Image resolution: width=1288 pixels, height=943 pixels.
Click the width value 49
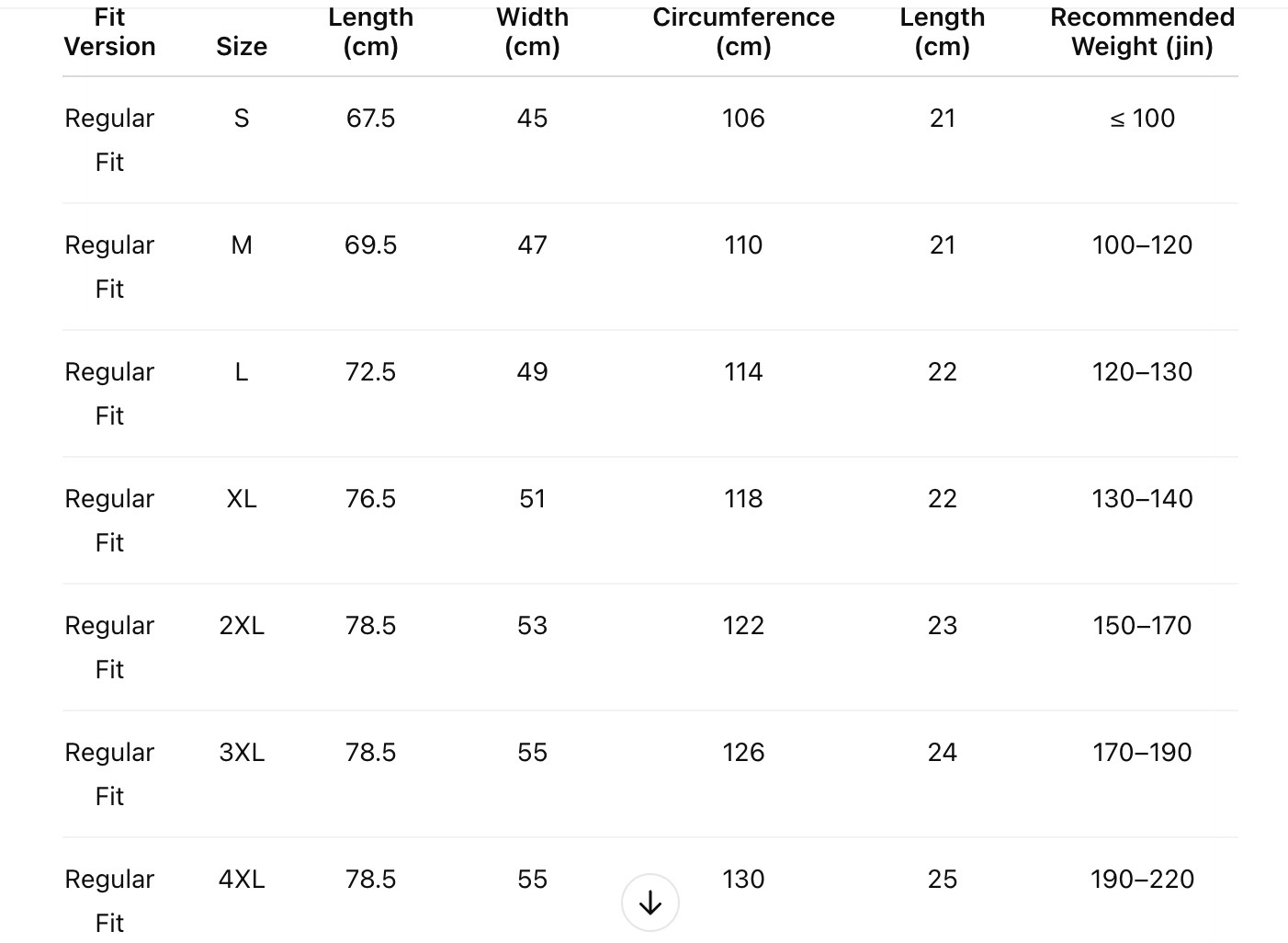tap(532, 371)
